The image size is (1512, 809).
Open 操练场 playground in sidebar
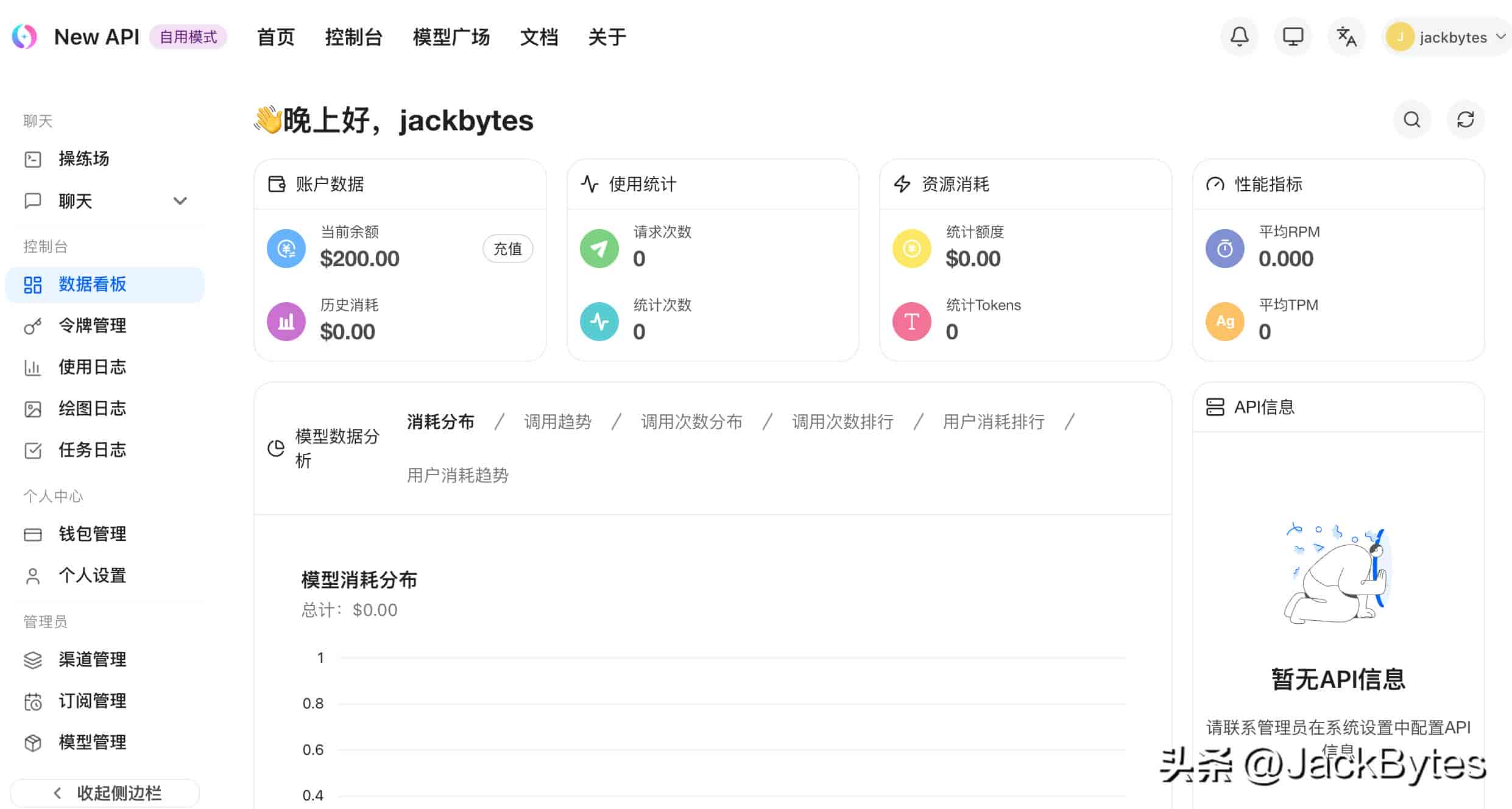(105, 159)
